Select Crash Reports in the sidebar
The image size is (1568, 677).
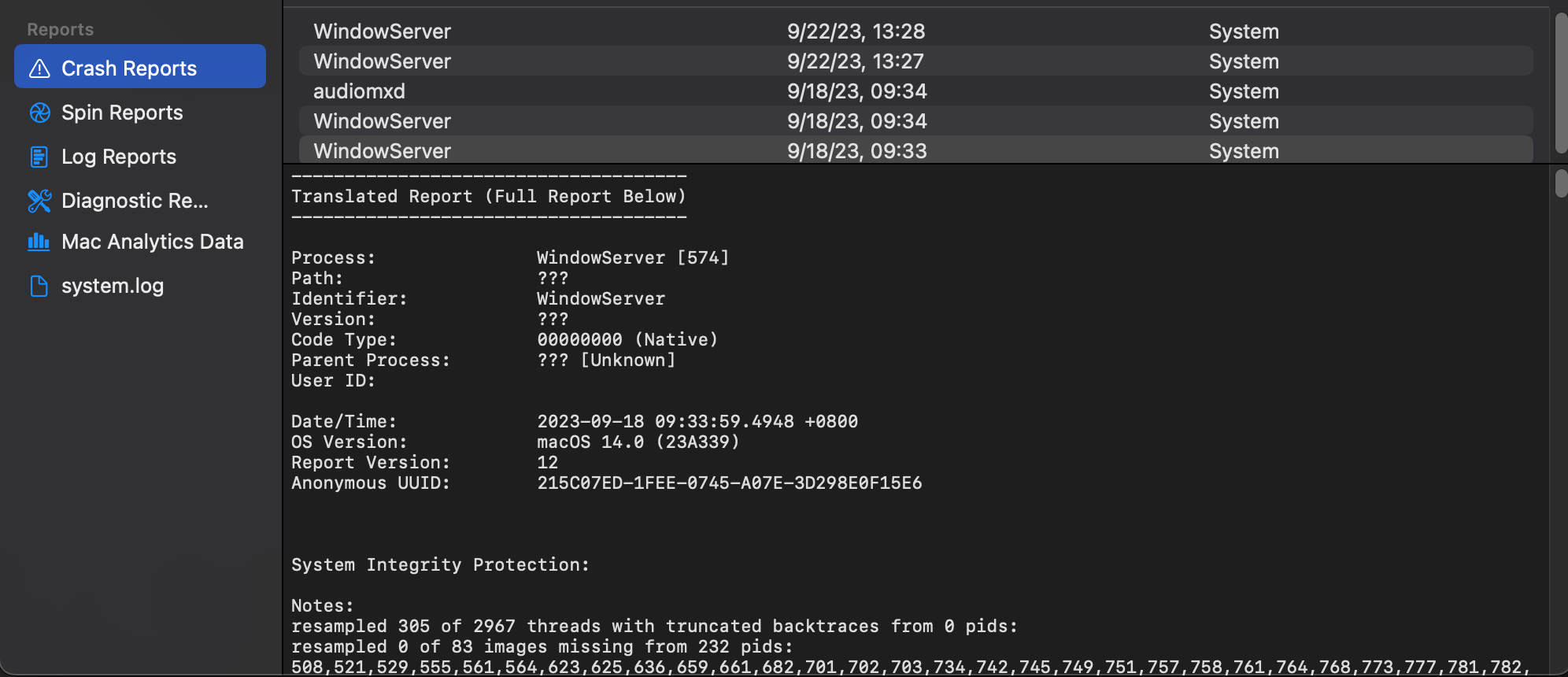(x=140, y=66)
